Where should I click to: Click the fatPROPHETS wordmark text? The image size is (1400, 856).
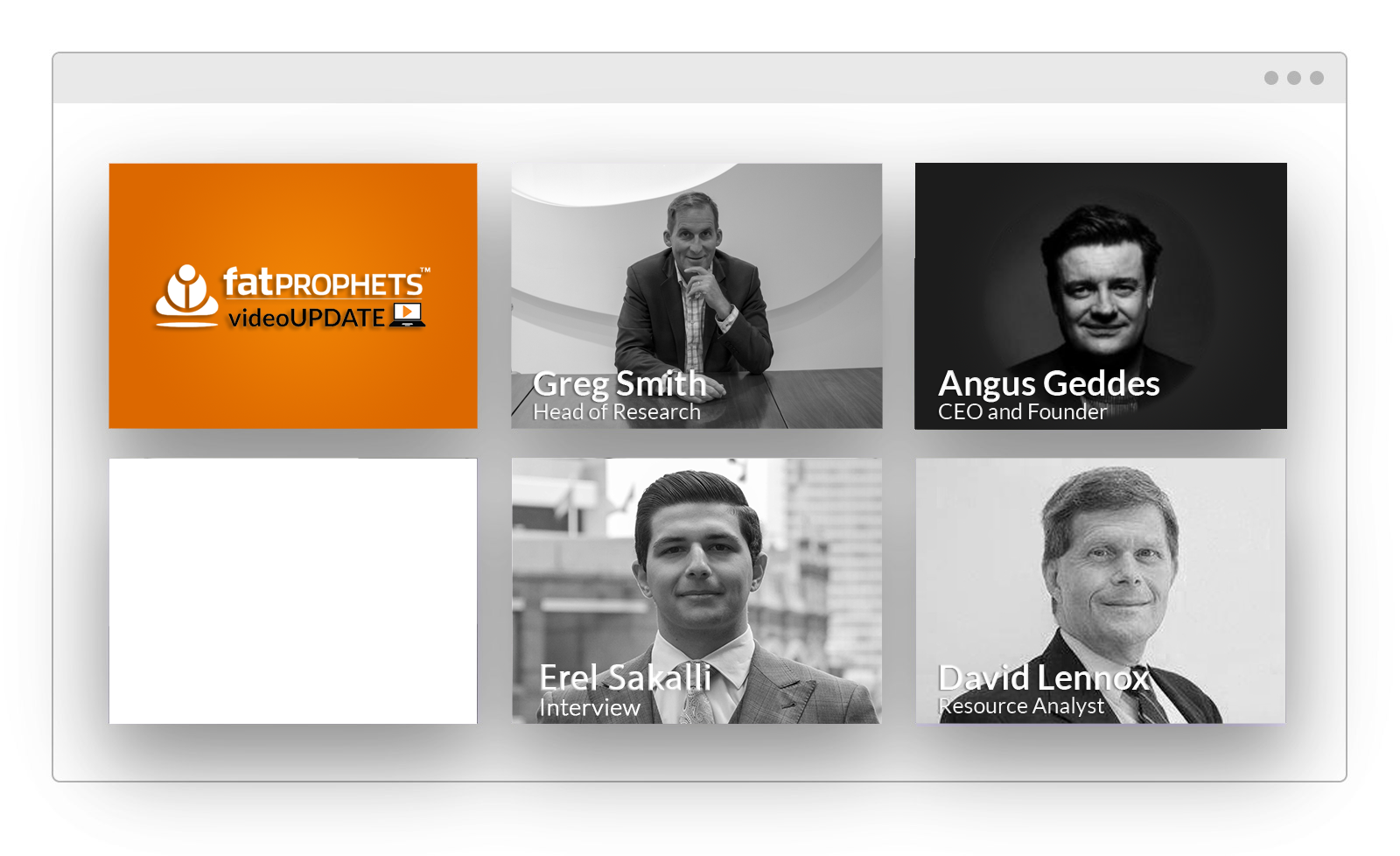click(324, 283)
